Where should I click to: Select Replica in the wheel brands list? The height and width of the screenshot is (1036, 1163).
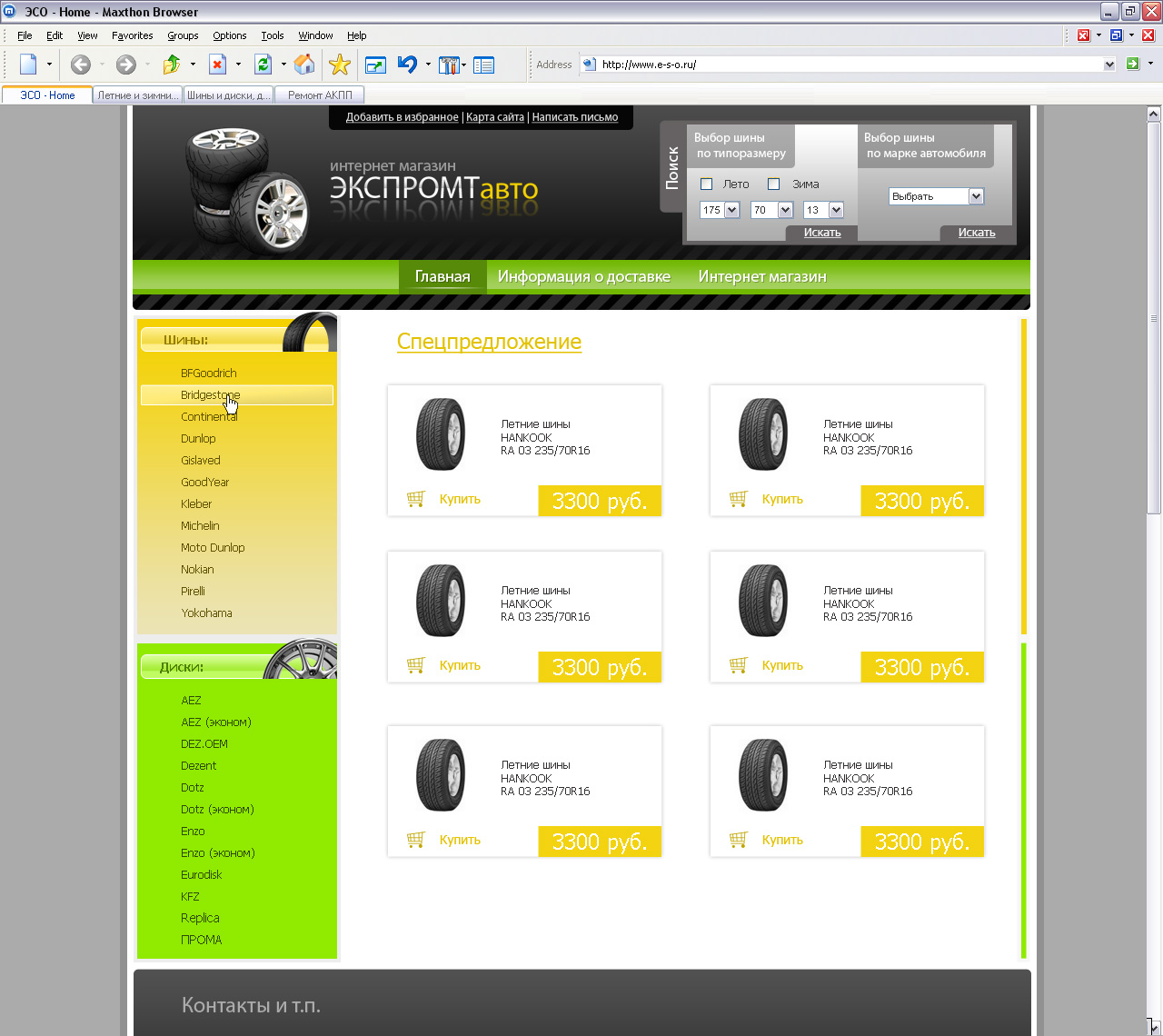click(200, 918)
